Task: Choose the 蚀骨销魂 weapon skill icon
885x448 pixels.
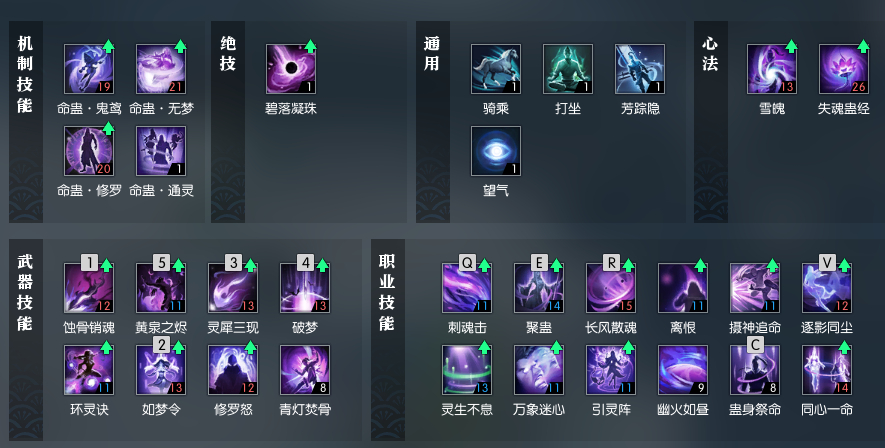Action: point(89,288)
